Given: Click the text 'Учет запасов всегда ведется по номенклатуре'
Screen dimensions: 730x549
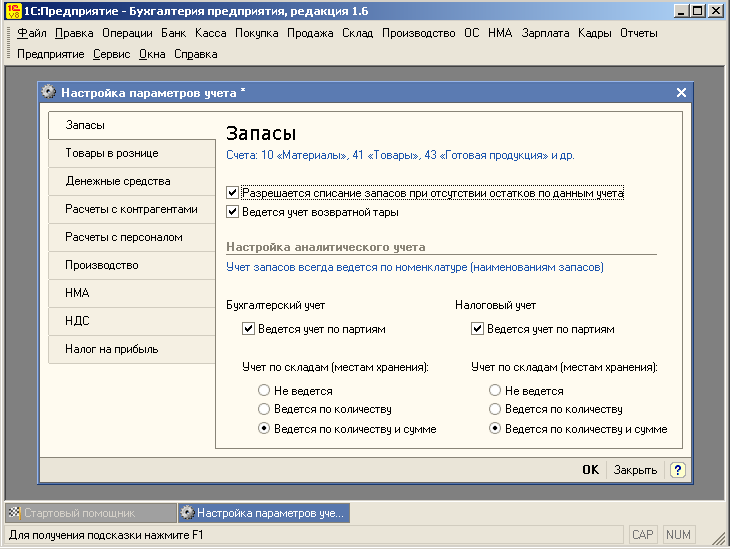Looking at the screenshot, I should (415, 267).
